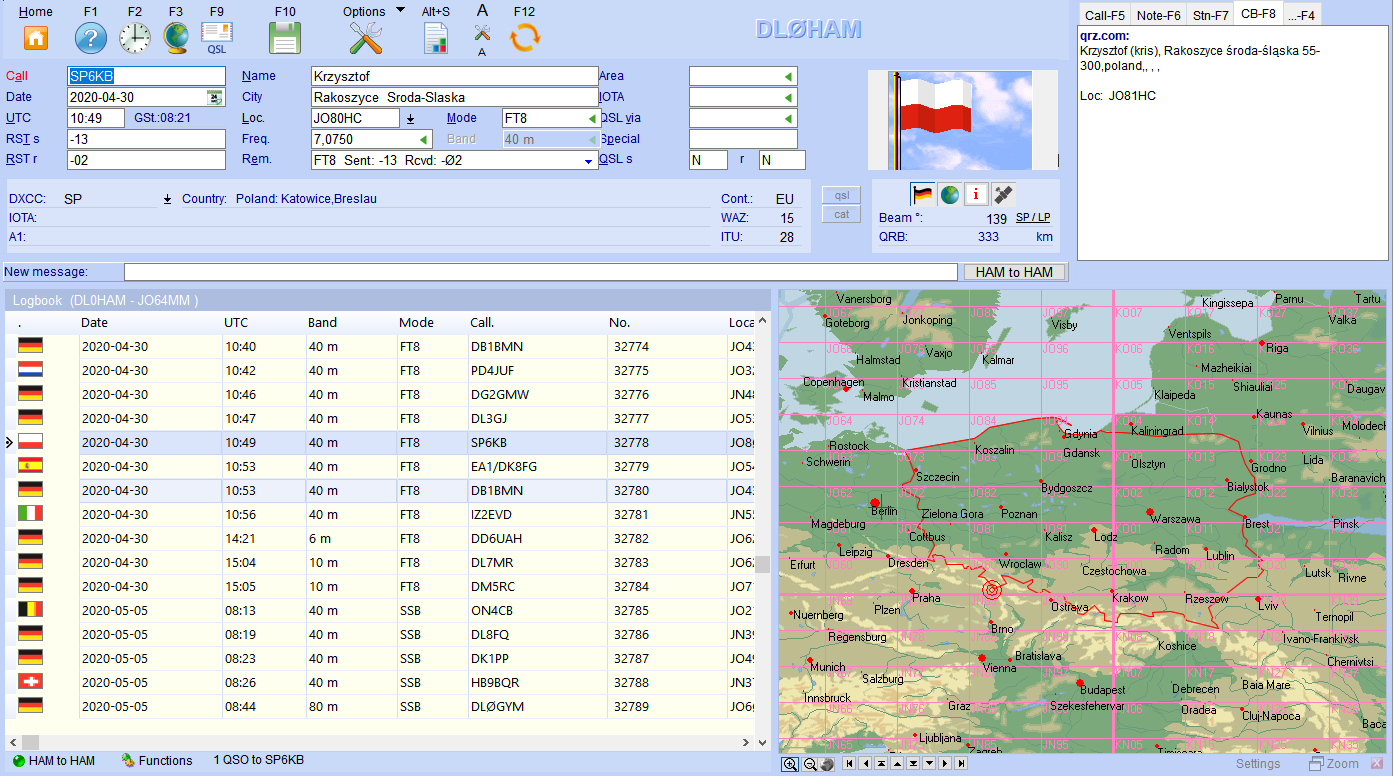Jump map to far right arrow

click(x=961, y=763)
